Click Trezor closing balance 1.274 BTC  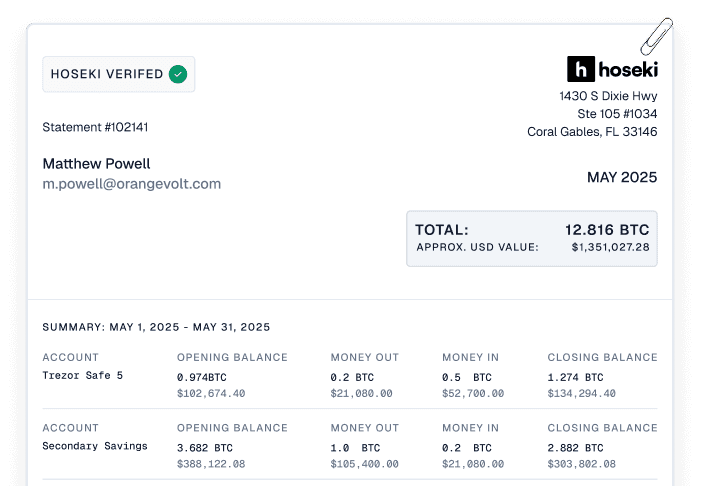click(x=575, y=377)
